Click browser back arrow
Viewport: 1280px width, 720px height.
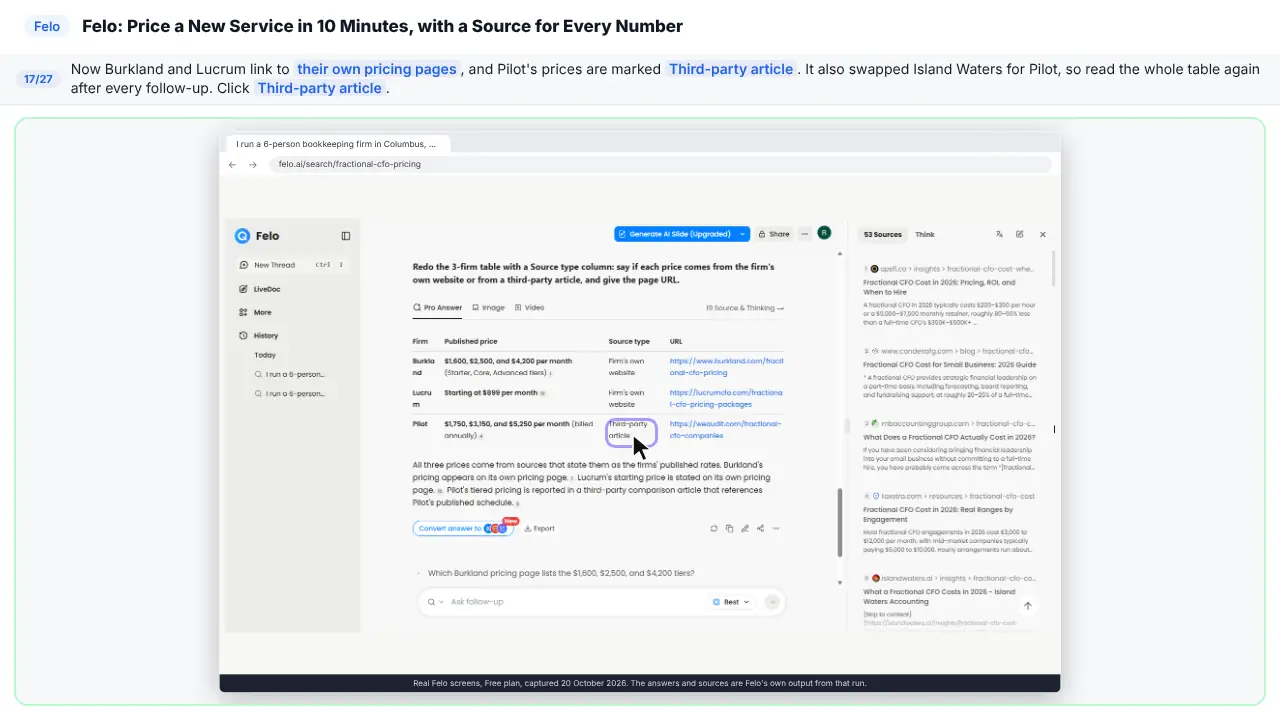(x=232, y=164)
